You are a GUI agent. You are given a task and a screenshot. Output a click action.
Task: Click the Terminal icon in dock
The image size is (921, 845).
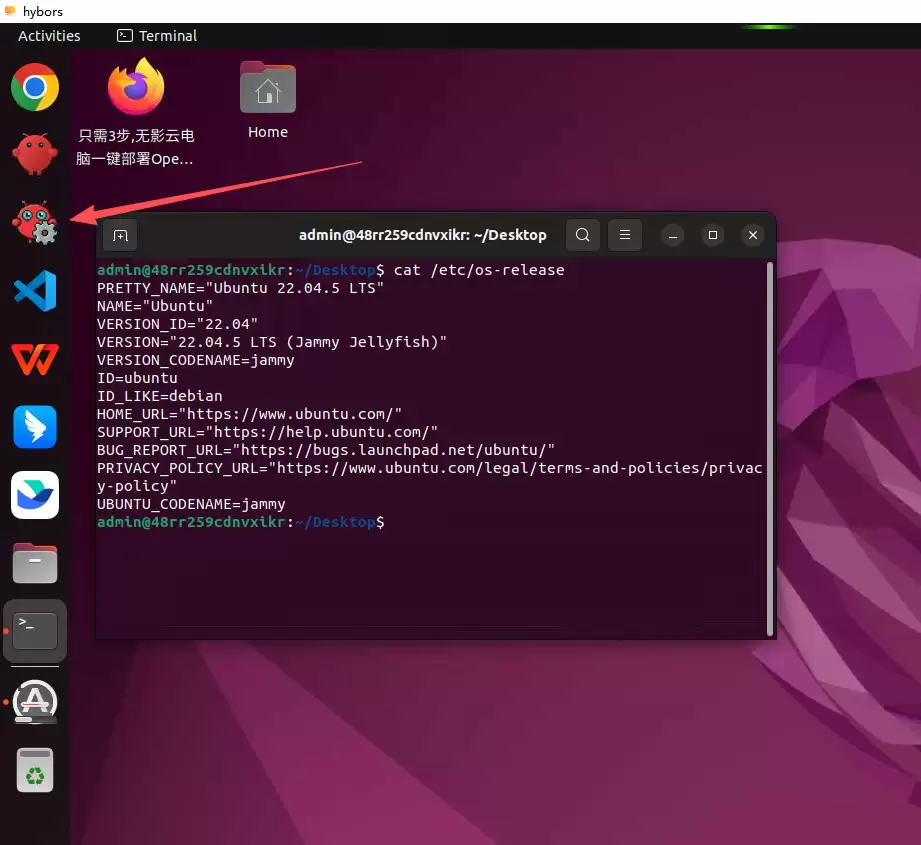coord(35,631)
